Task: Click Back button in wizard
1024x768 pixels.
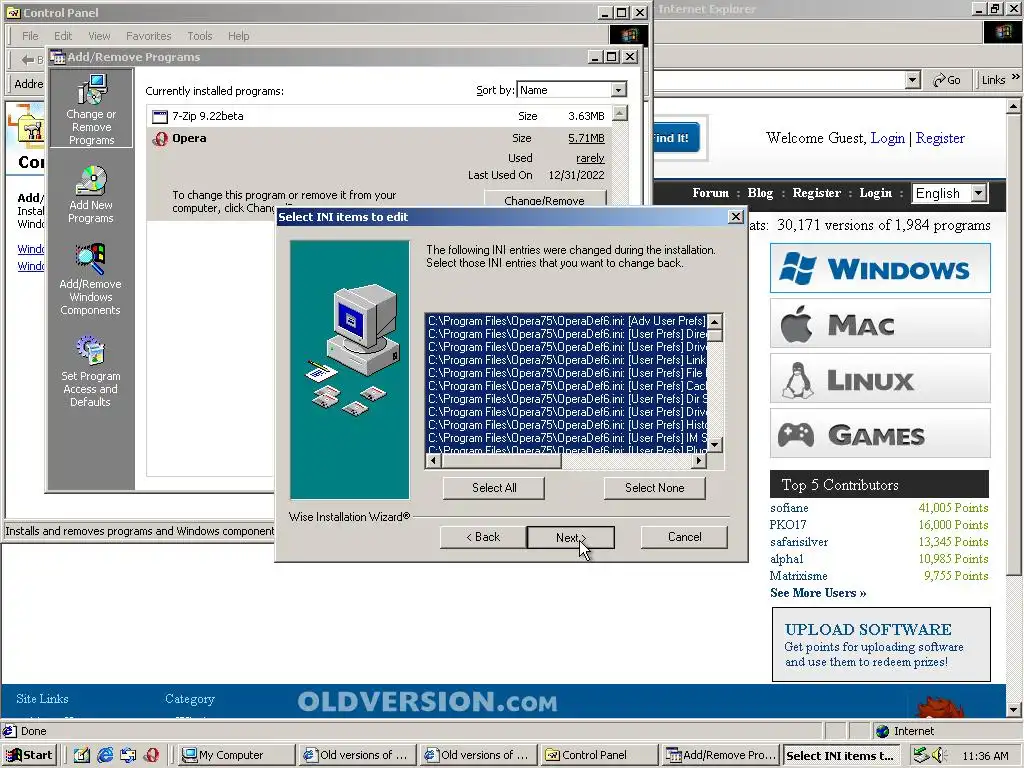Action: [x=483, y=537]
